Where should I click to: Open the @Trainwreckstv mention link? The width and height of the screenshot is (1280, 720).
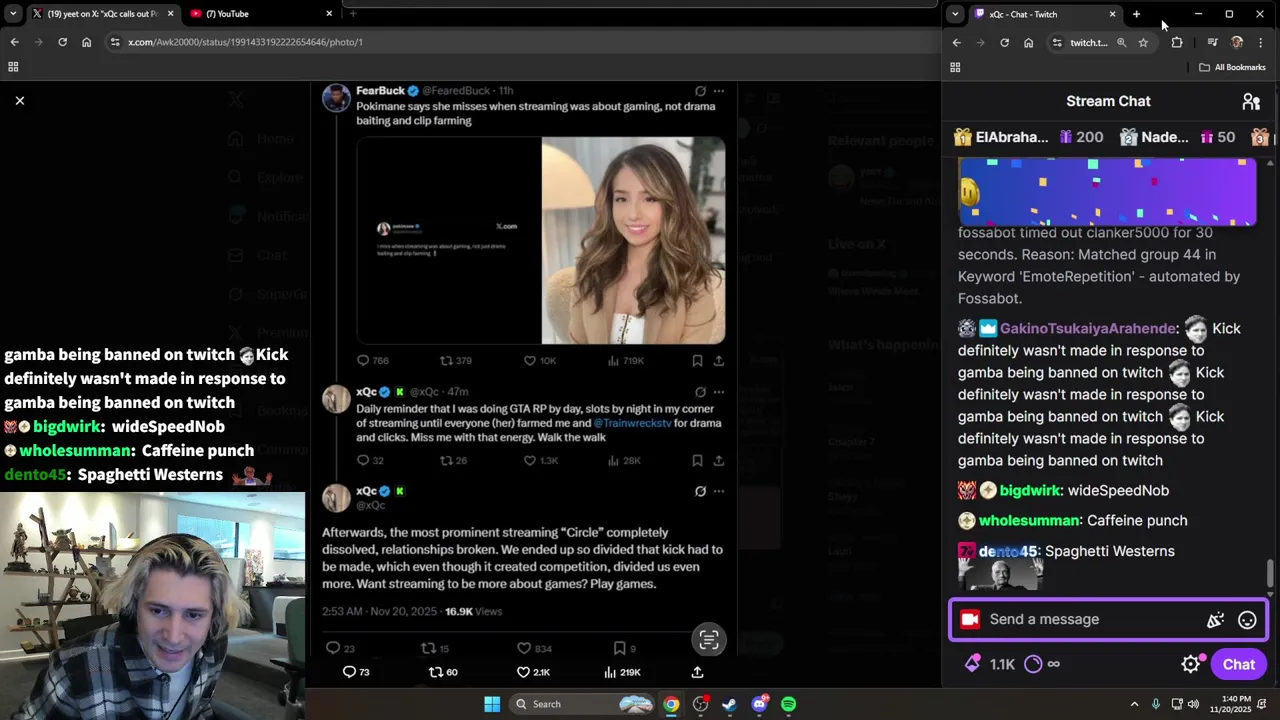(632, 423)
